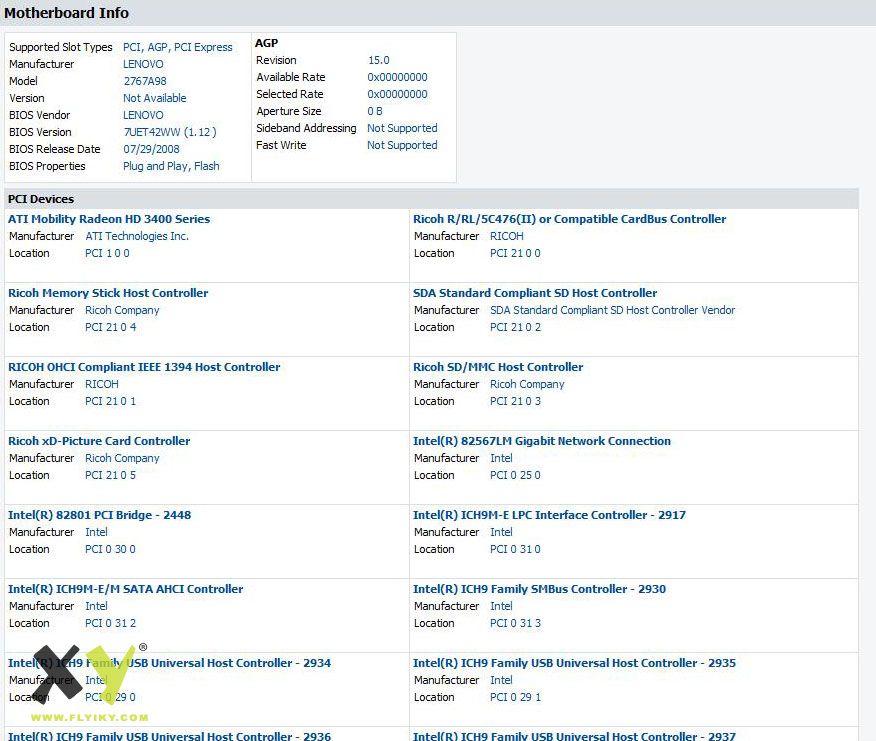Click "Ricoh Memory Stick Host Controller" title
The width and height of the screenshot is (876, 741).
coord(108,293)
